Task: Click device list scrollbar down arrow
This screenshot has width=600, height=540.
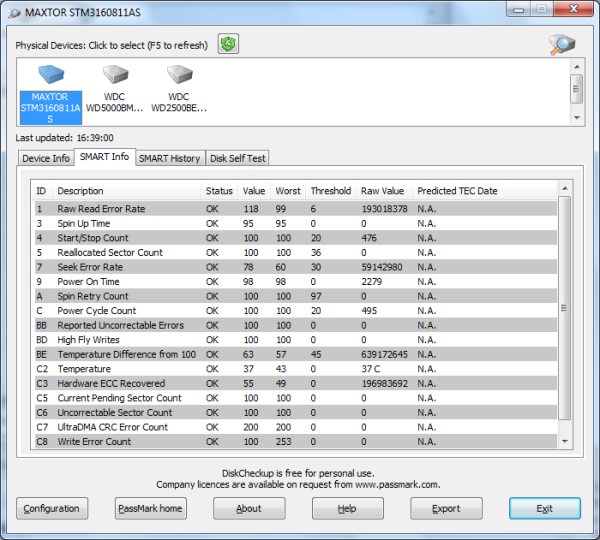Action: click(x=577, y=118)
